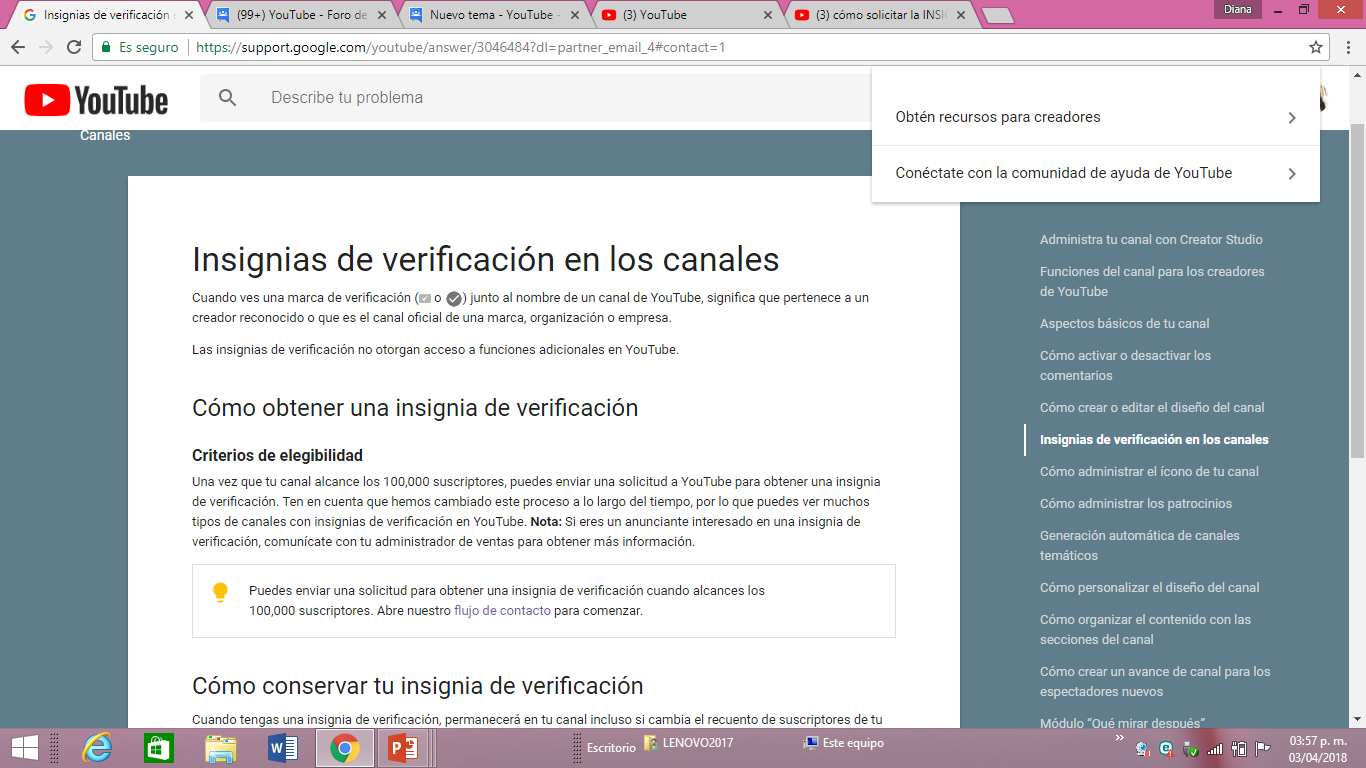Click the yellow lightbulb tip icon
Screen dimensions: 1366x768
click(x=221, y=593)
